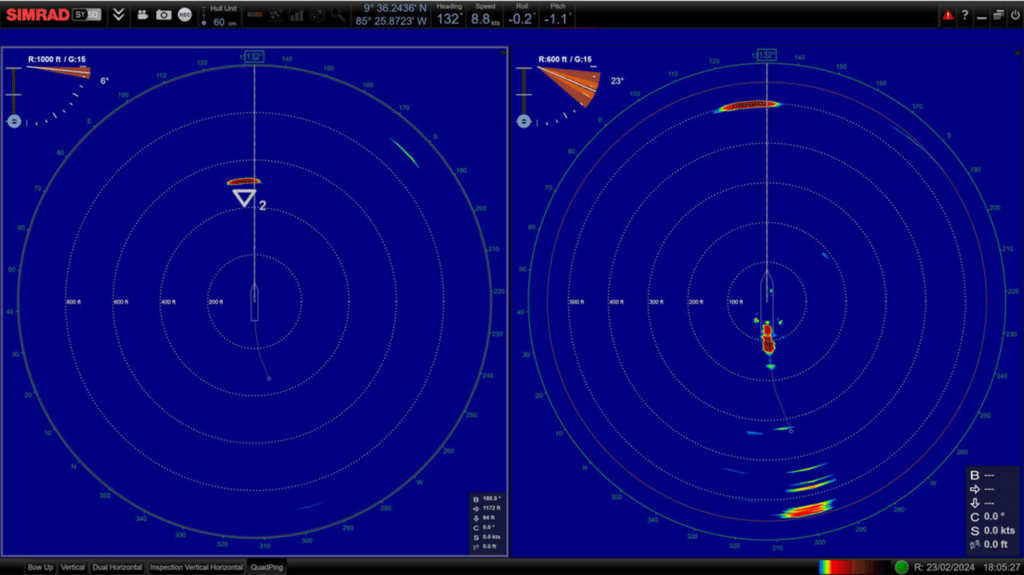Viewport: 1024px width, 575px height.
Task: Click the 94 ft depth value in left info box
Action: click(x=487, y=518)
